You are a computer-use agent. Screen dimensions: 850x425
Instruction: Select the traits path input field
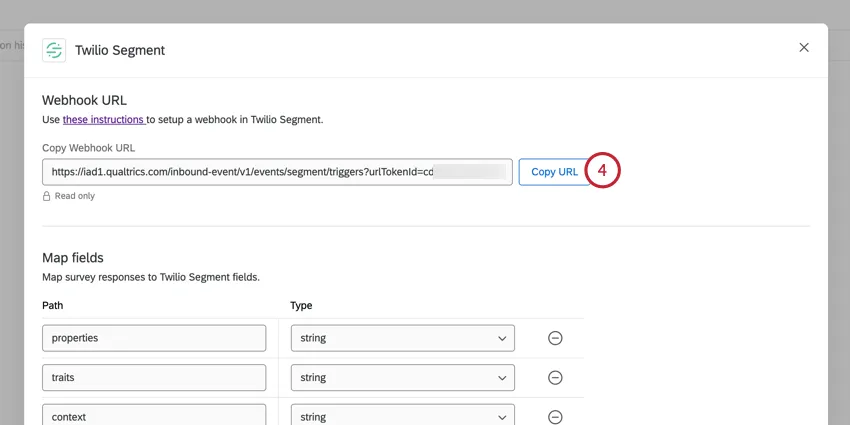click(x=154, y=378)
